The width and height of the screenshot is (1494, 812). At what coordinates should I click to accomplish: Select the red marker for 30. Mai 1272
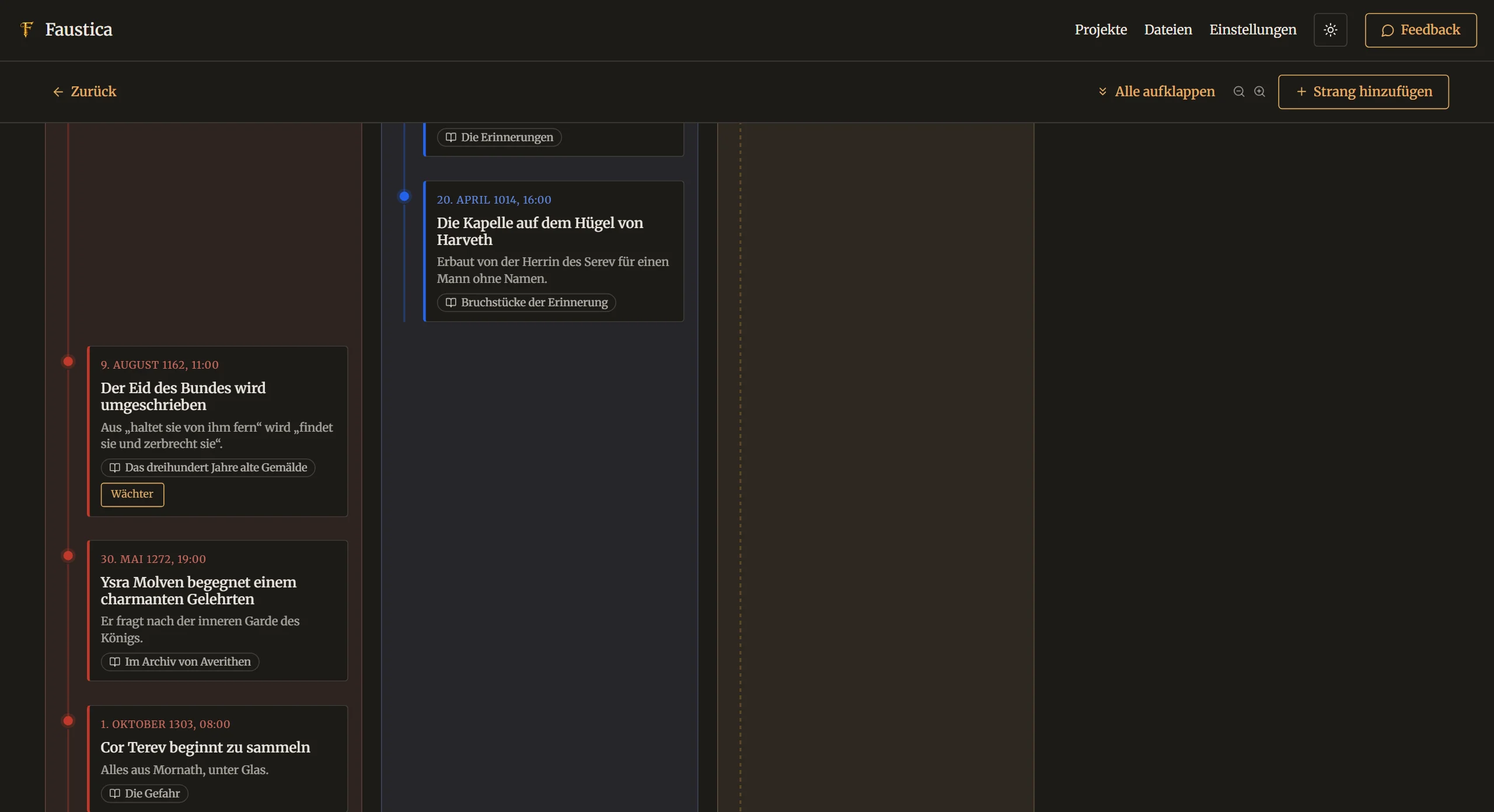point(68,555)
